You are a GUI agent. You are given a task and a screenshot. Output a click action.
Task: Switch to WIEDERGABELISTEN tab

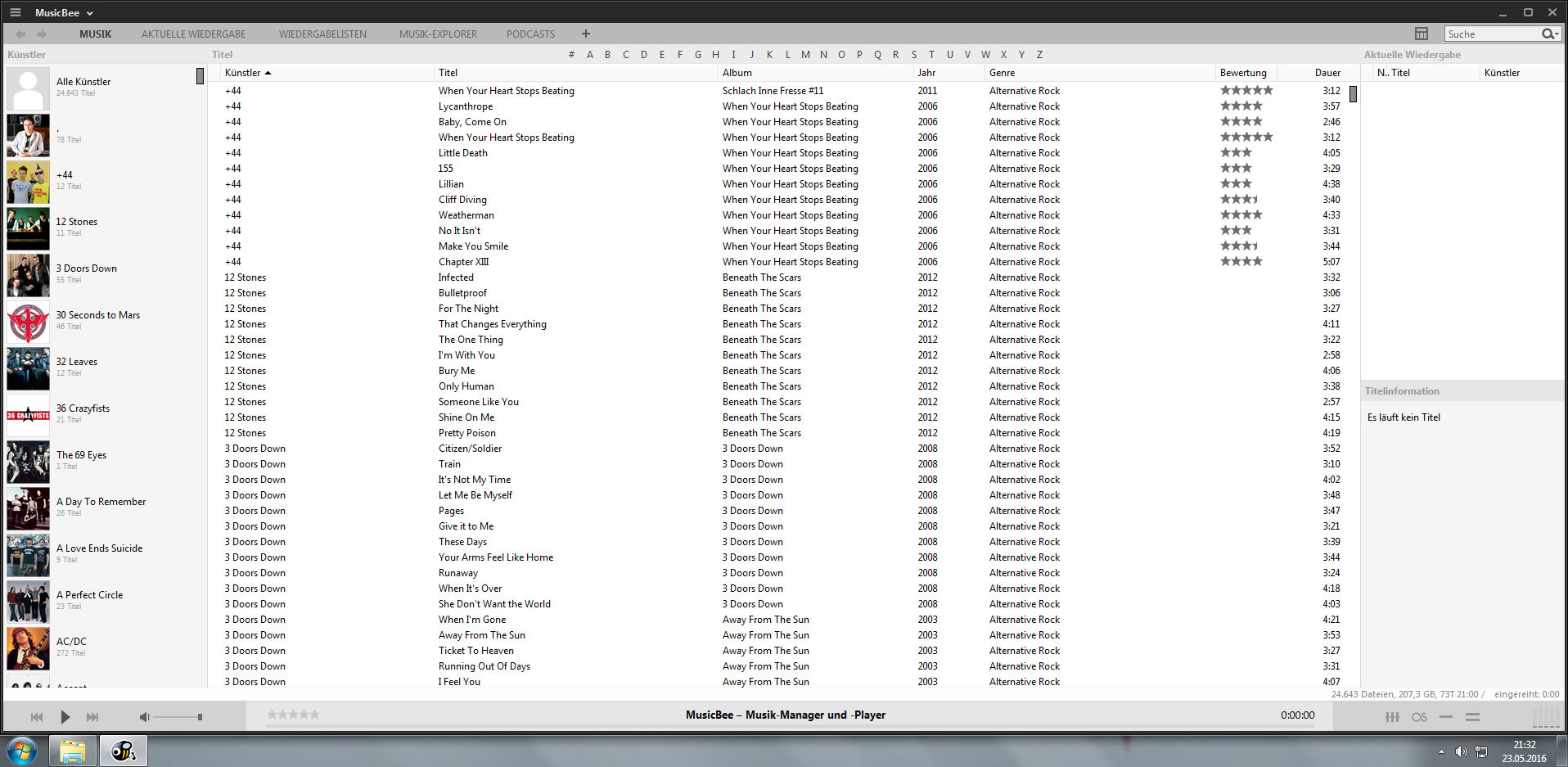322,34
